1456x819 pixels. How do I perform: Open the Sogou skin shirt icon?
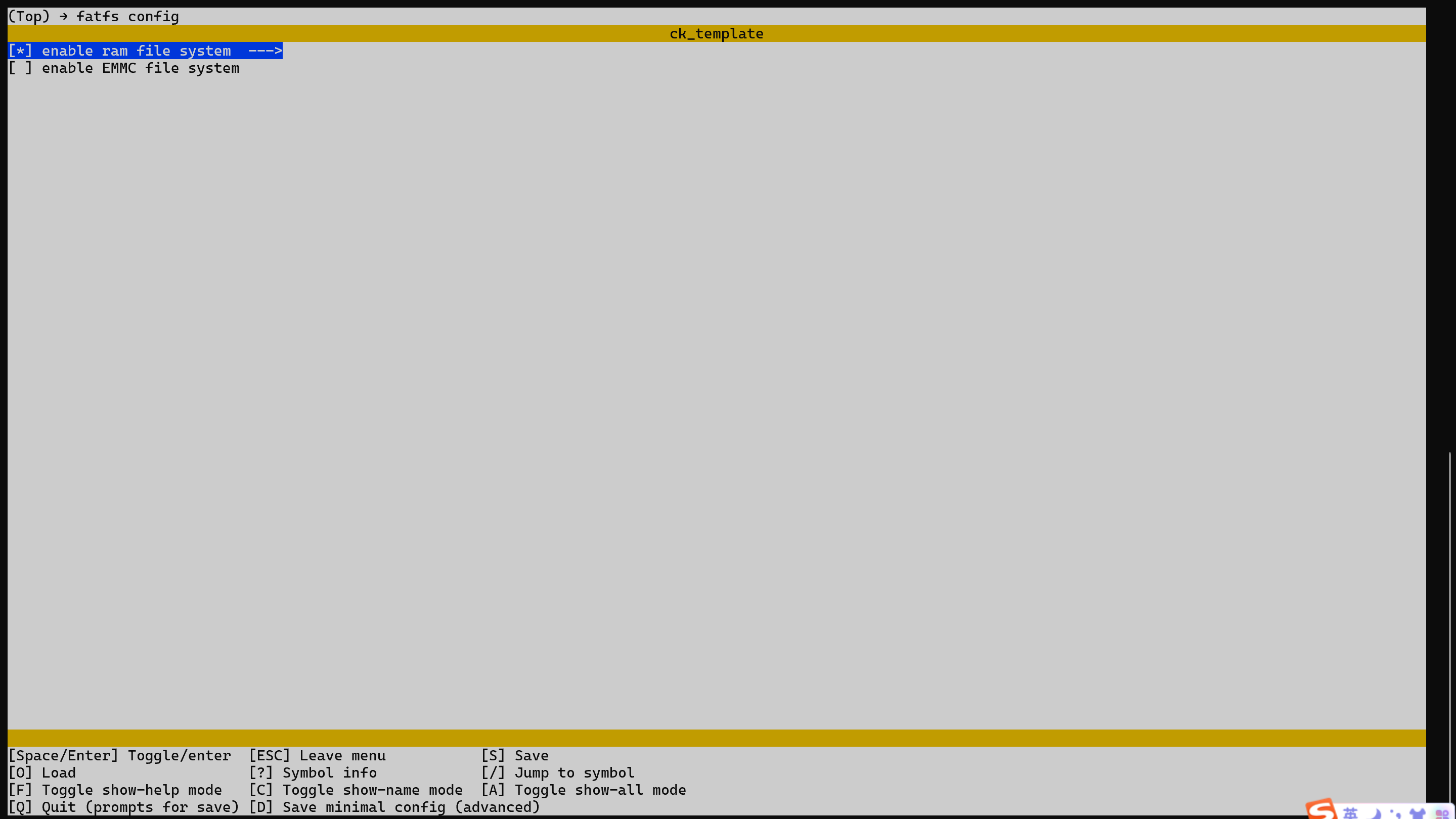point(1418,814)
